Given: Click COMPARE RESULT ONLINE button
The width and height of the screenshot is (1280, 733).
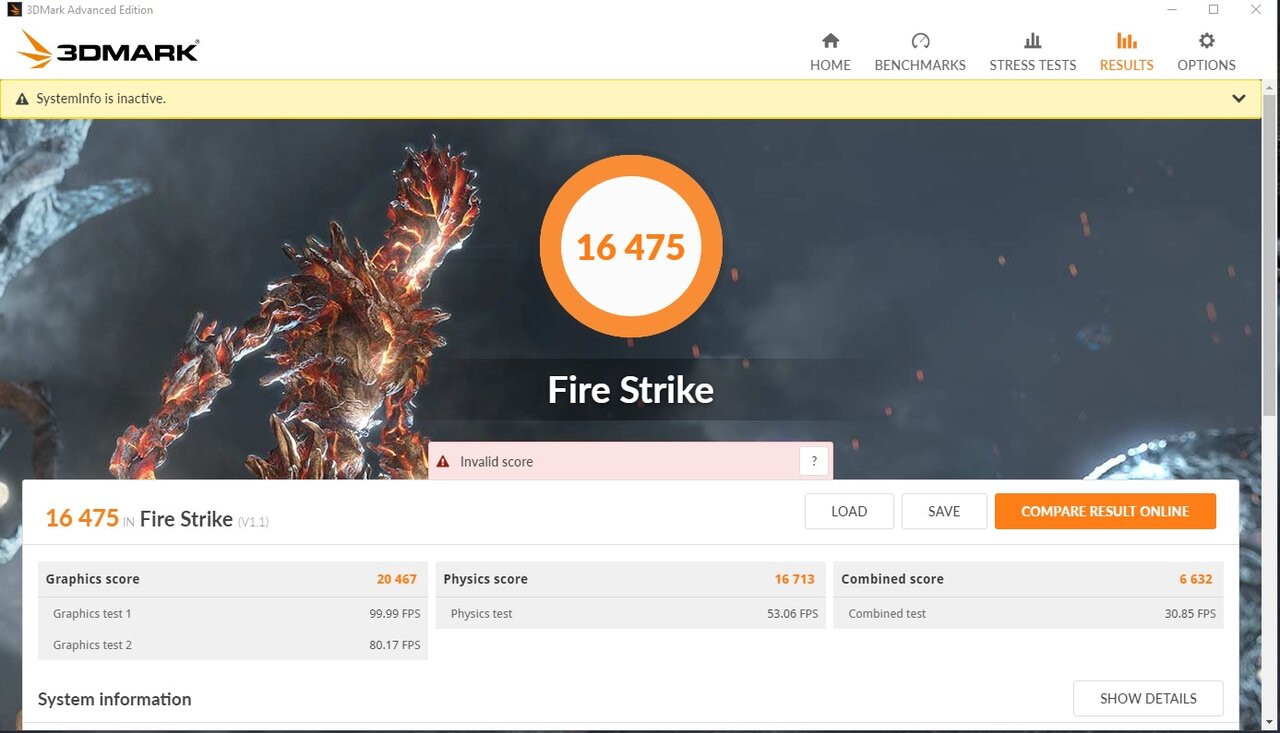Looking at the screenshot, I should (x=1105, y=511).
